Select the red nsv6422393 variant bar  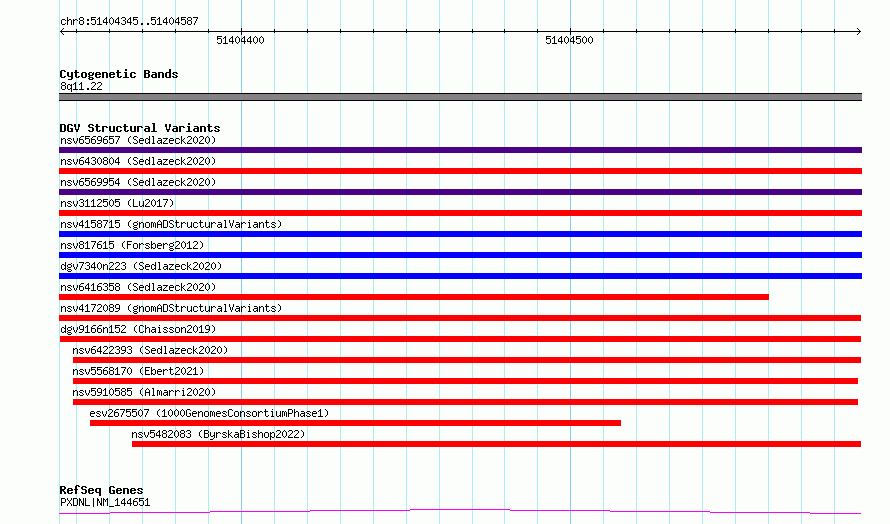(467, 360)
